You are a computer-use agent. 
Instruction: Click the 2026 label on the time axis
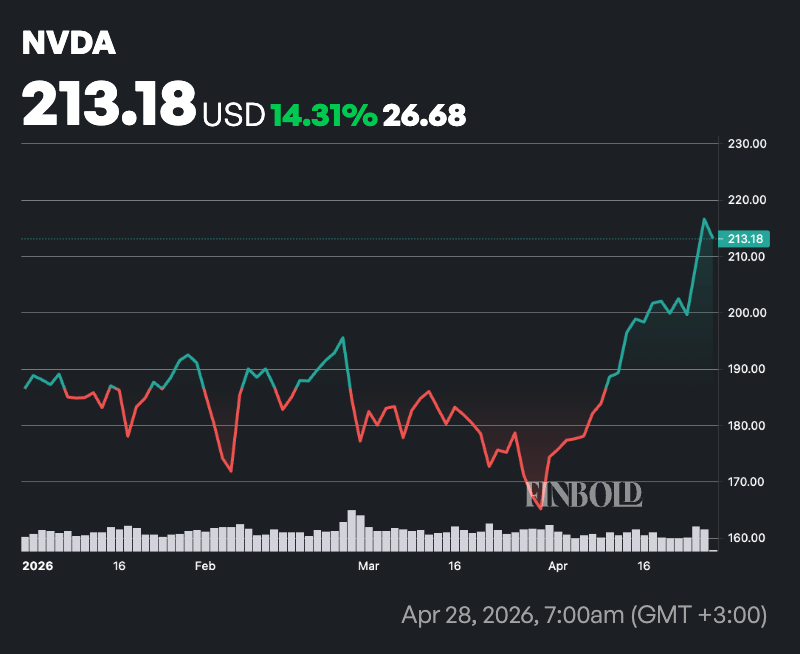pyautogui.click(x=37, y=566)
